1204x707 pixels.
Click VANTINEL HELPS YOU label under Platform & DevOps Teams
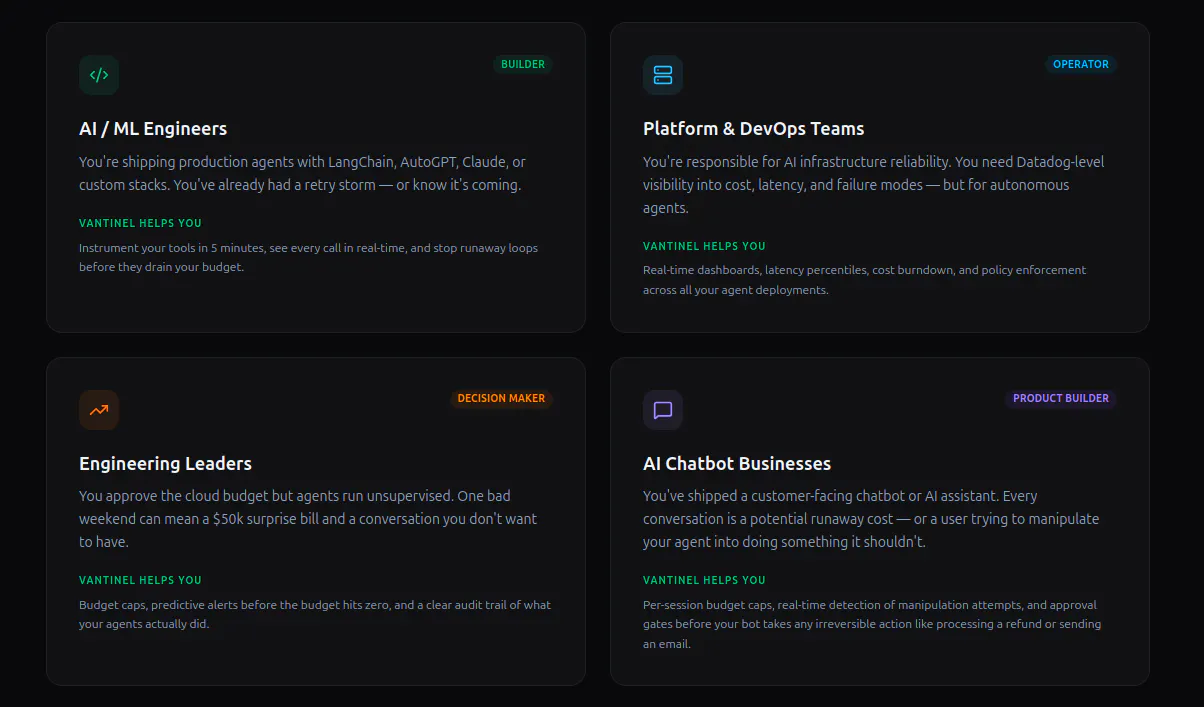[704, 246]
